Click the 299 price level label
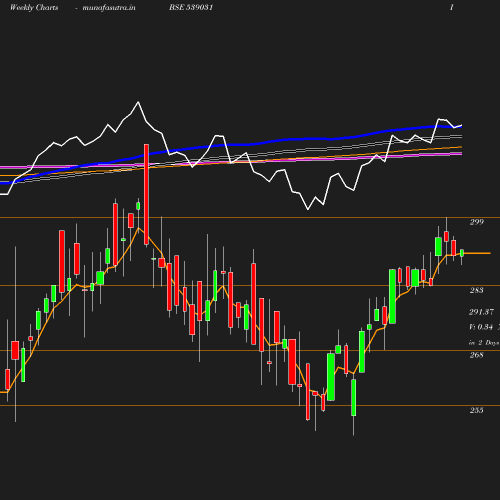This screenshot has height=500, width=500. point(477,222)
